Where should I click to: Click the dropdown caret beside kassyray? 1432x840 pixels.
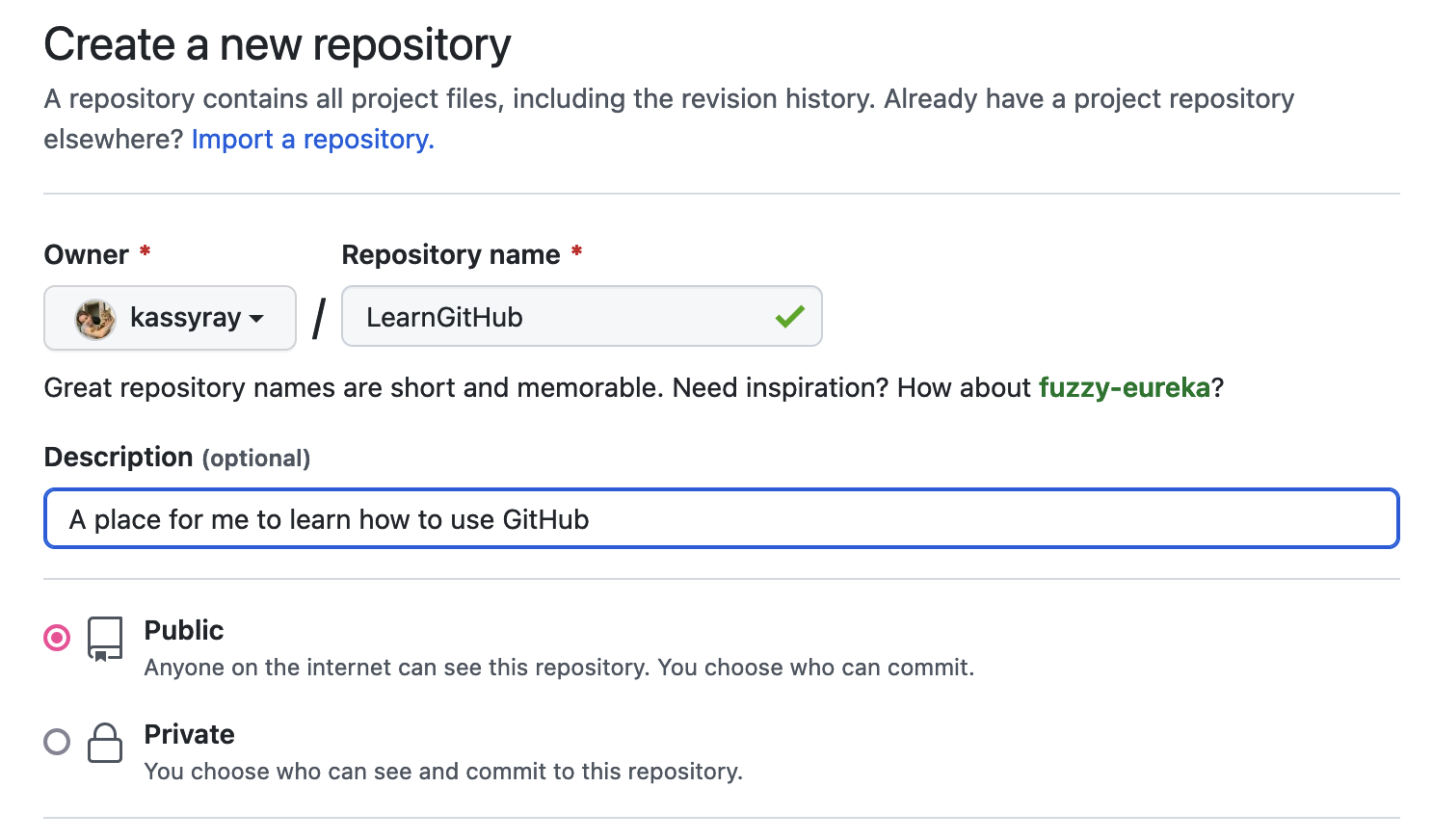coord(255,320)
